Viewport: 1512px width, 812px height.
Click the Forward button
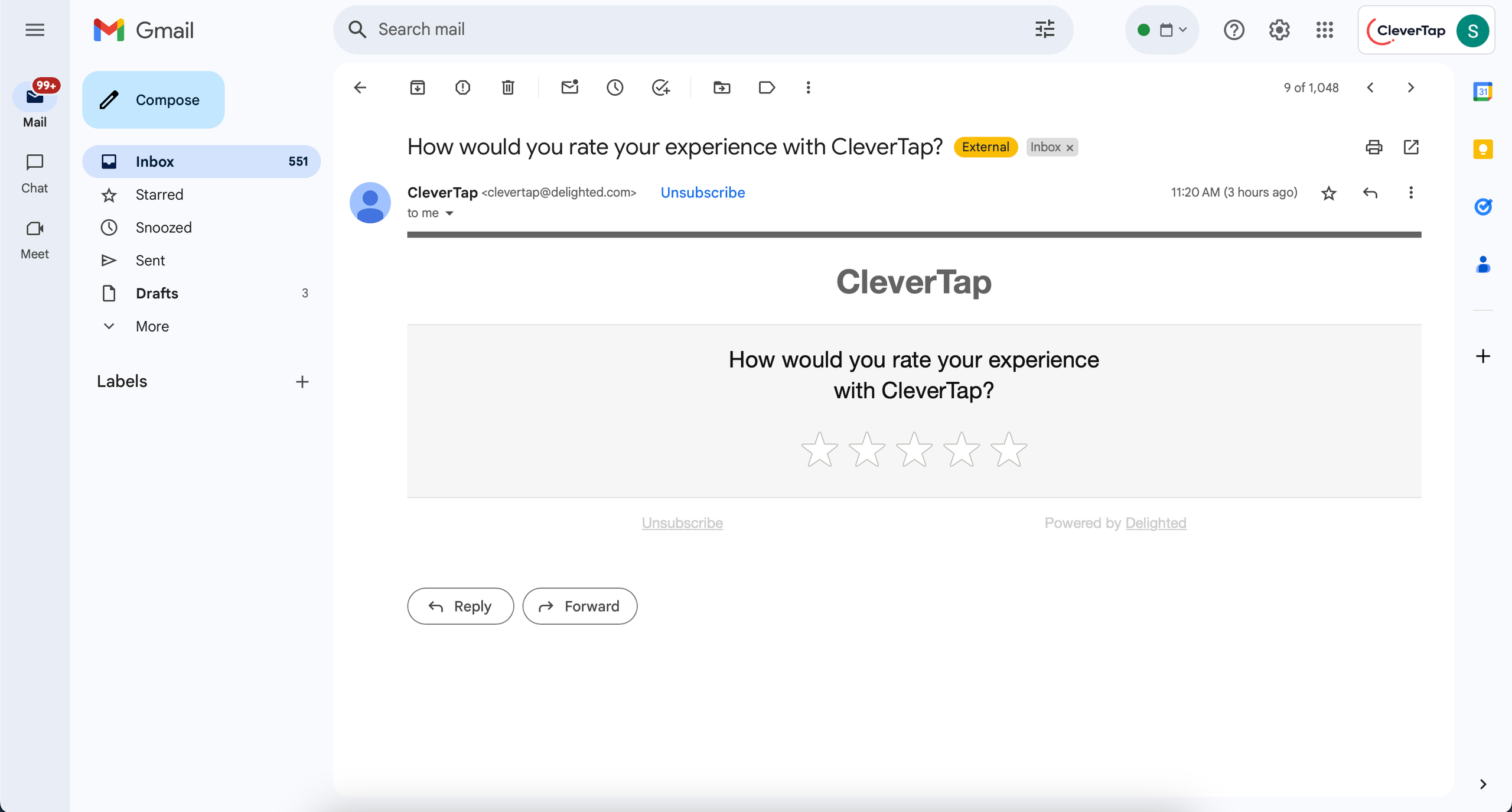[579, 606]
